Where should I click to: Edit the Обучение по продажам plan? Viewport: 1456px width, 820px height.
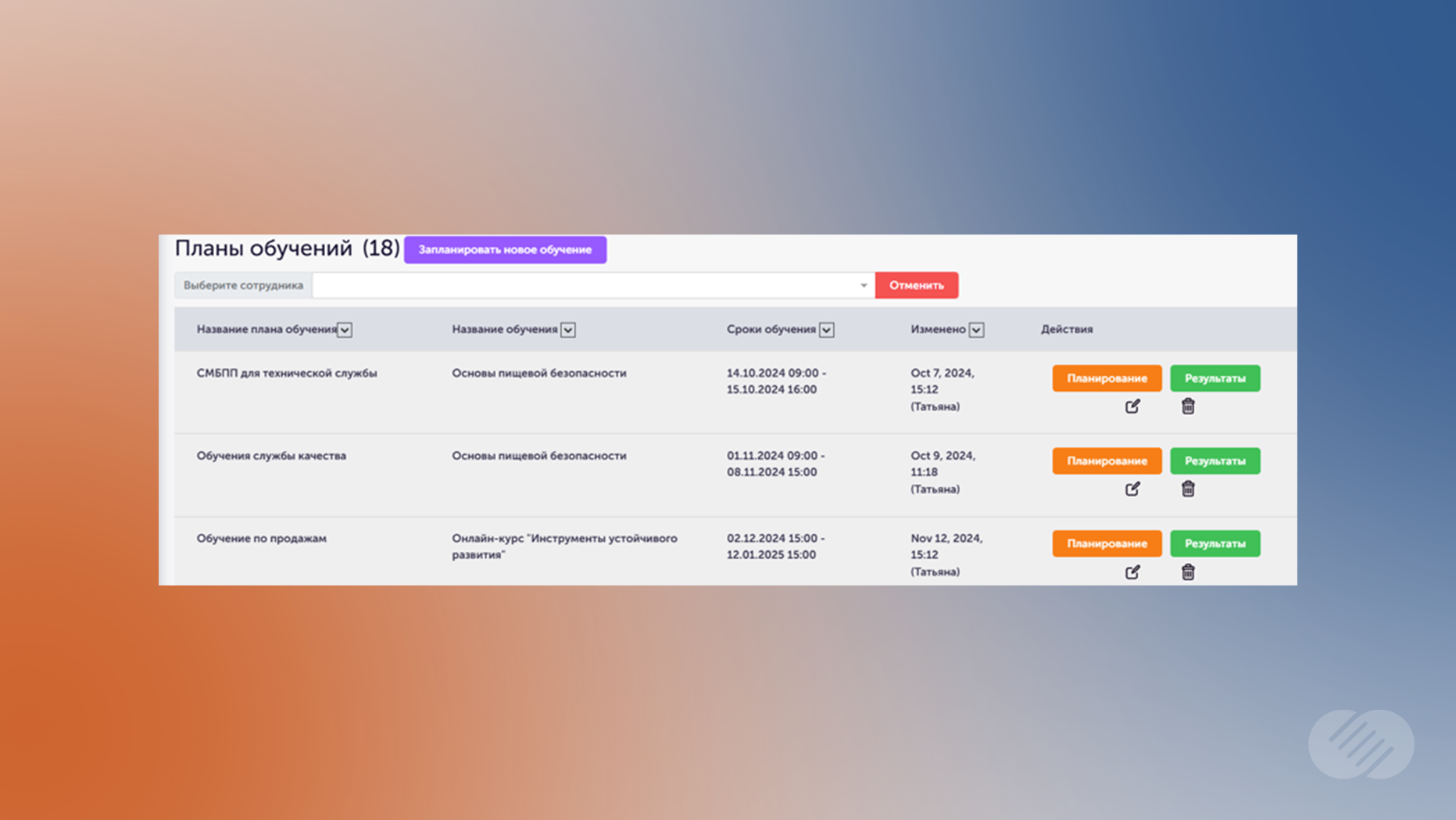[1132, 572]
